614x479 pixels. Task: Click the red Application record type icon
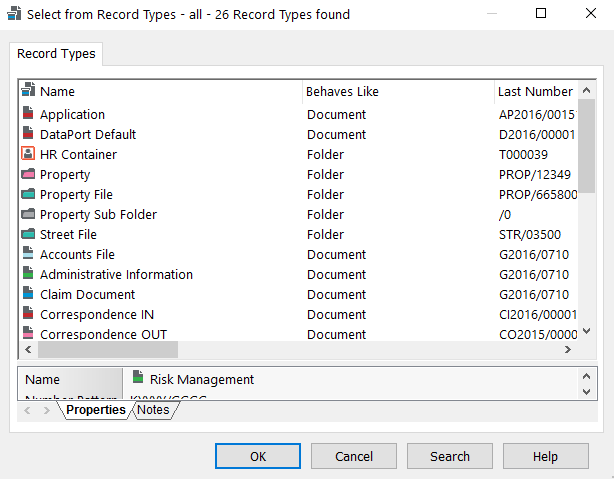(x=28, y=114)
